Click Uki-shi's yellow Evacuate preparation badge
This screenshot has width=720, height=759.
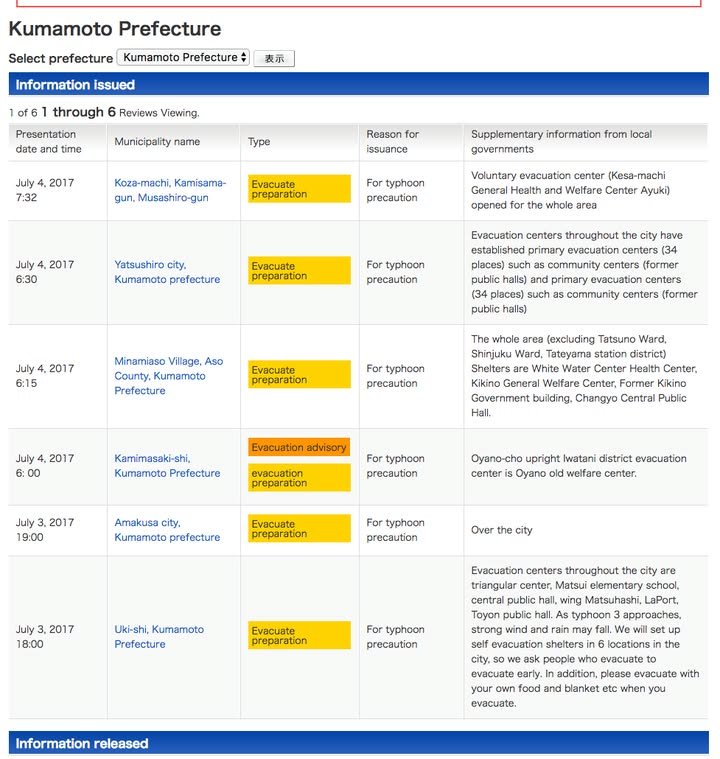(x=299, y=636)
